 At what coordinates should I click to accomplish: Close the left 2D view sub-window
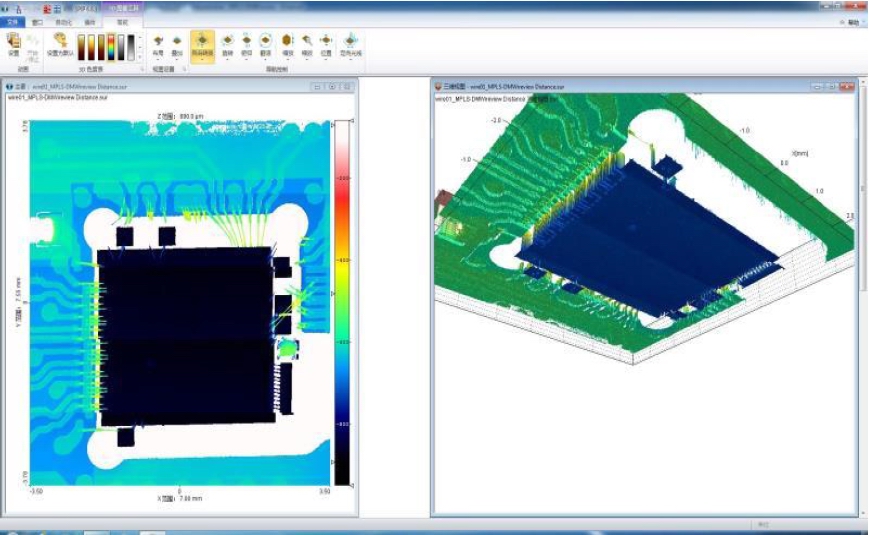coord(347,86)
